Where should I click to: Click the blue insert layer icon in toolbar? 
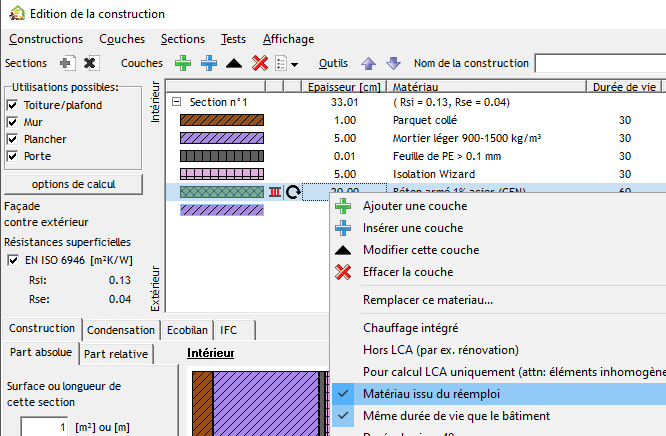[209, 63]
